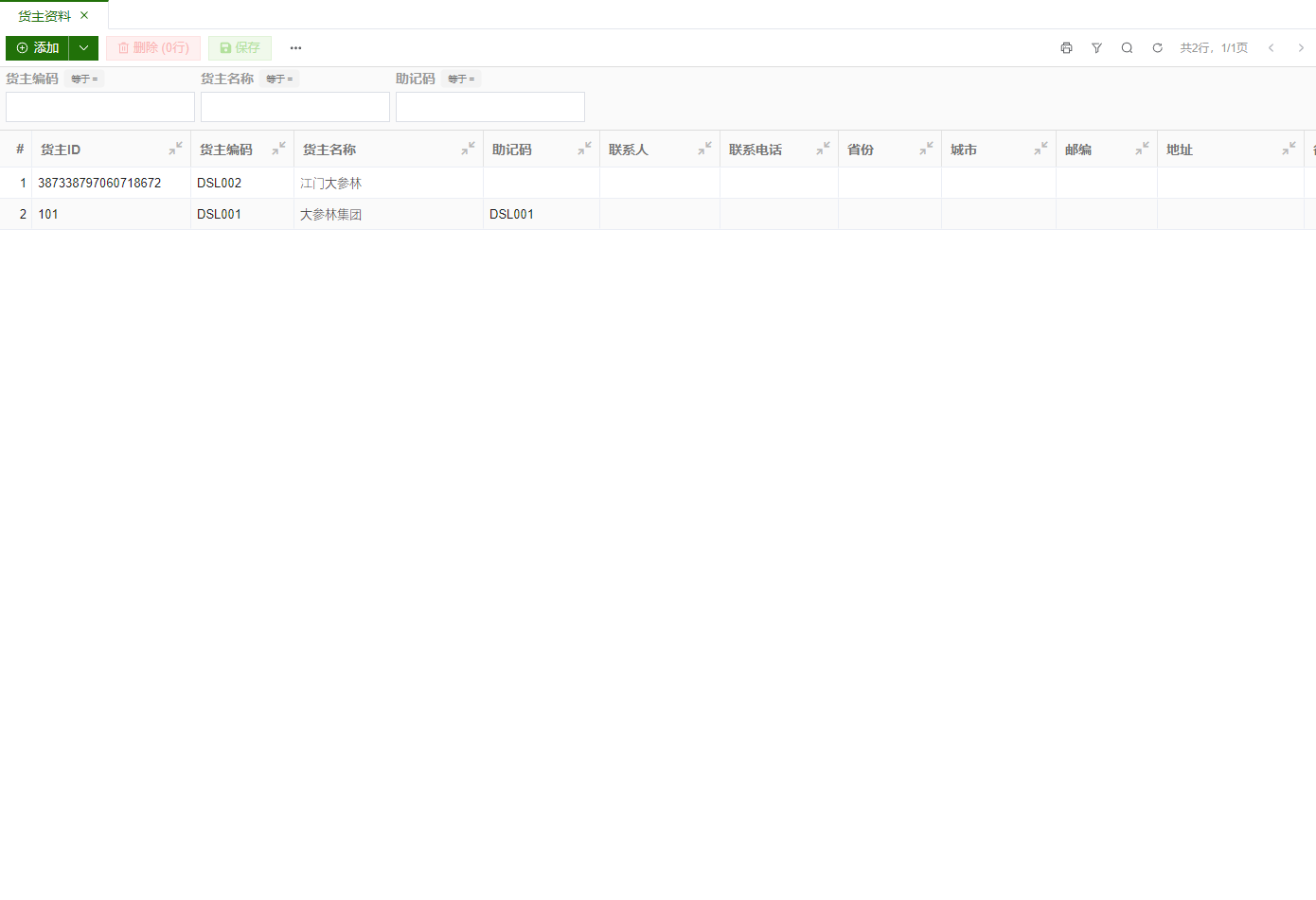Click the 联系电话 column header label
The height and width of the screenshot is (900, 1316).
[x=756, y=150]
